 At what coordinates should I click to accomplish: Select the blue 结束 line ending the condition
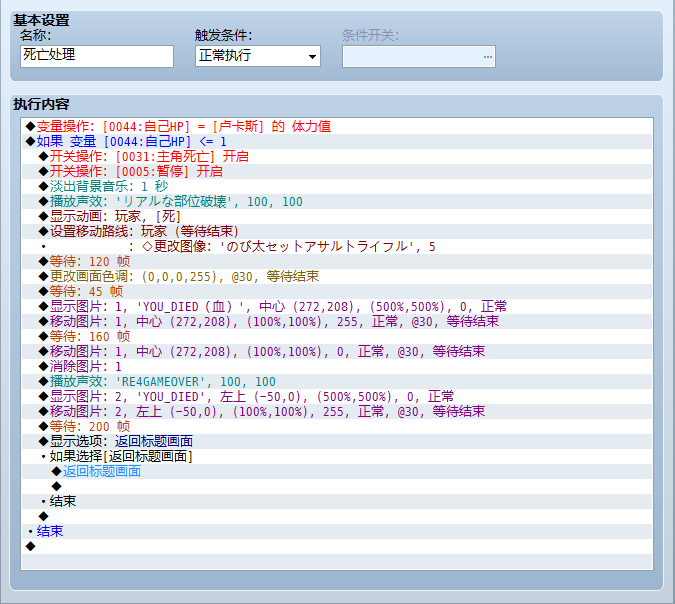(x=337, y=531)
